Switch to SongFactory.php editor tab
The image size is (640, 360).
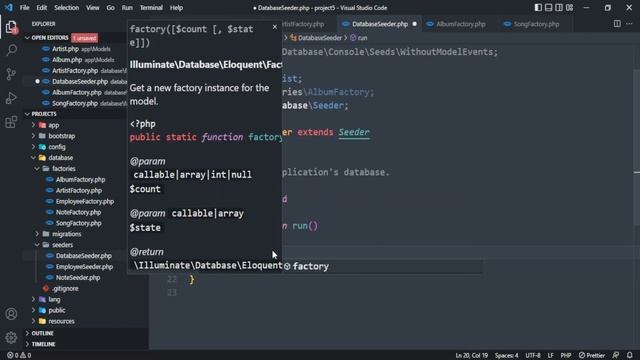(536, 24)
